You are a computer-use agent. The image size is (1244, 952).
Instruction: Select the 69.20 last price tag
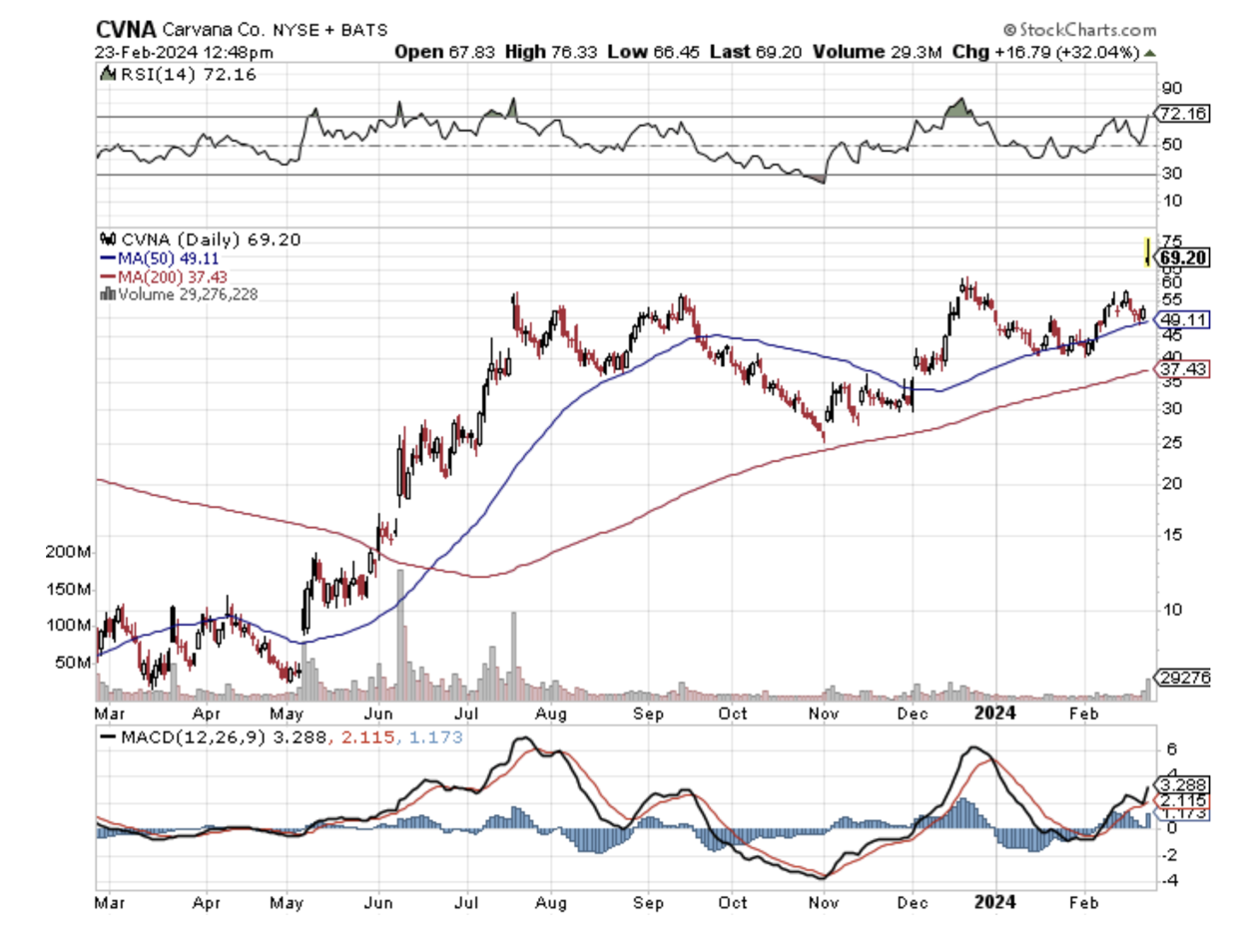pos(1183,257)
